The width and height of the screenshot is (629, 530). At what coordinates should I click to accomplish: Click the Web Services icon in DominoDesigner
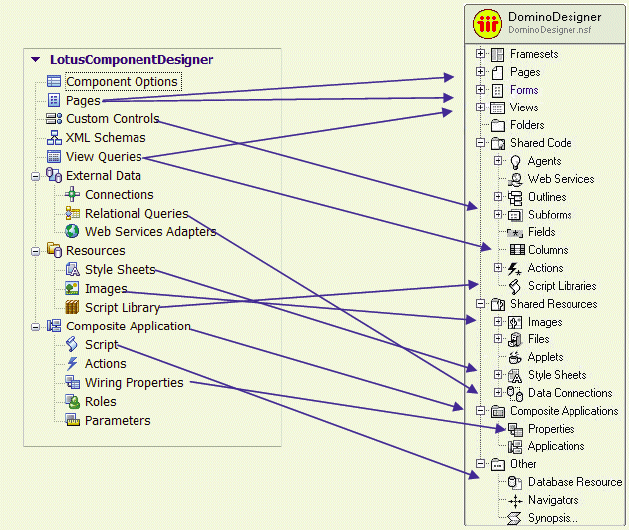coord(515,179)
